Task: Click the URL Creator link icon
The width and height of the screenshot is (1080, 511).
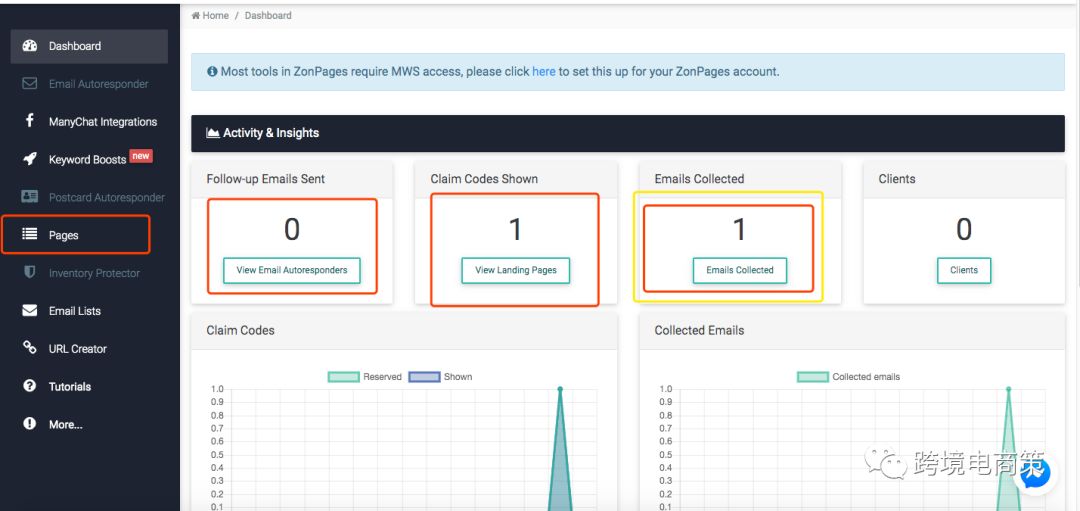Action: 30,348
